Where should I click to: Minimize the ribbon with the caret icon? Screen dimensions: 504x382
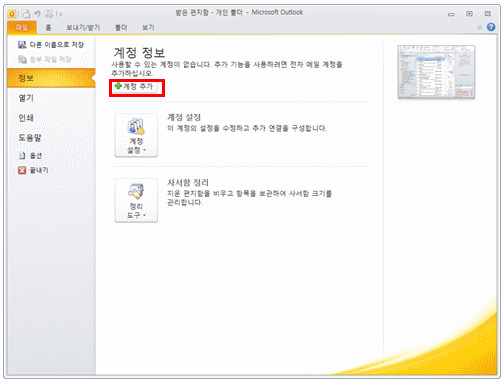click(x=480, y=27)
